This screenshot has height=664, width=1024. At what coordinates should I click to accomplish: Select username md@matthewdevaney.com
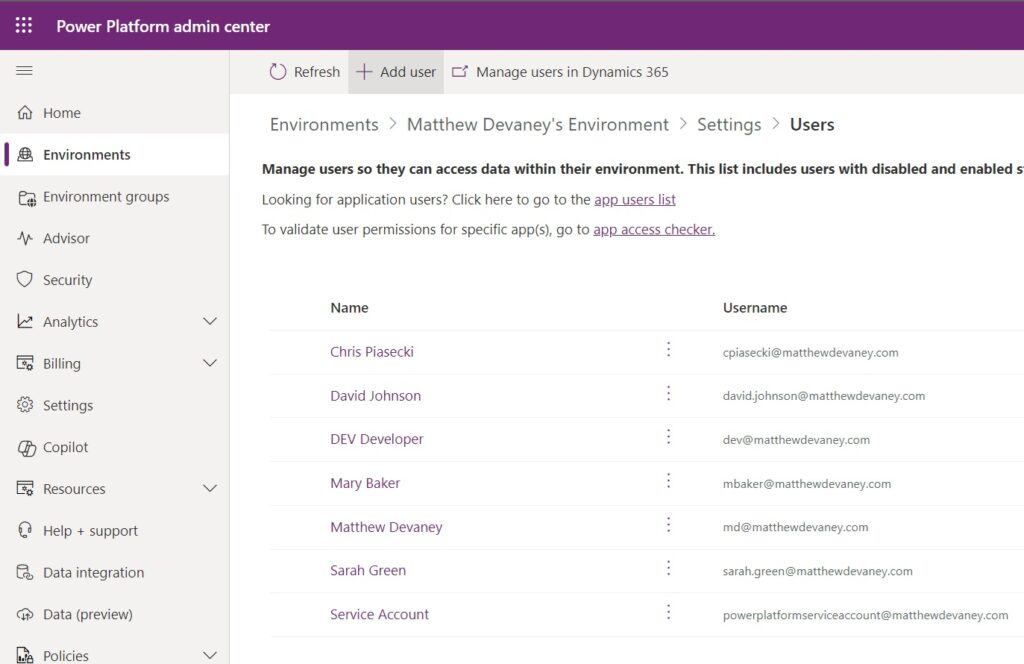[x=795, y=528]
